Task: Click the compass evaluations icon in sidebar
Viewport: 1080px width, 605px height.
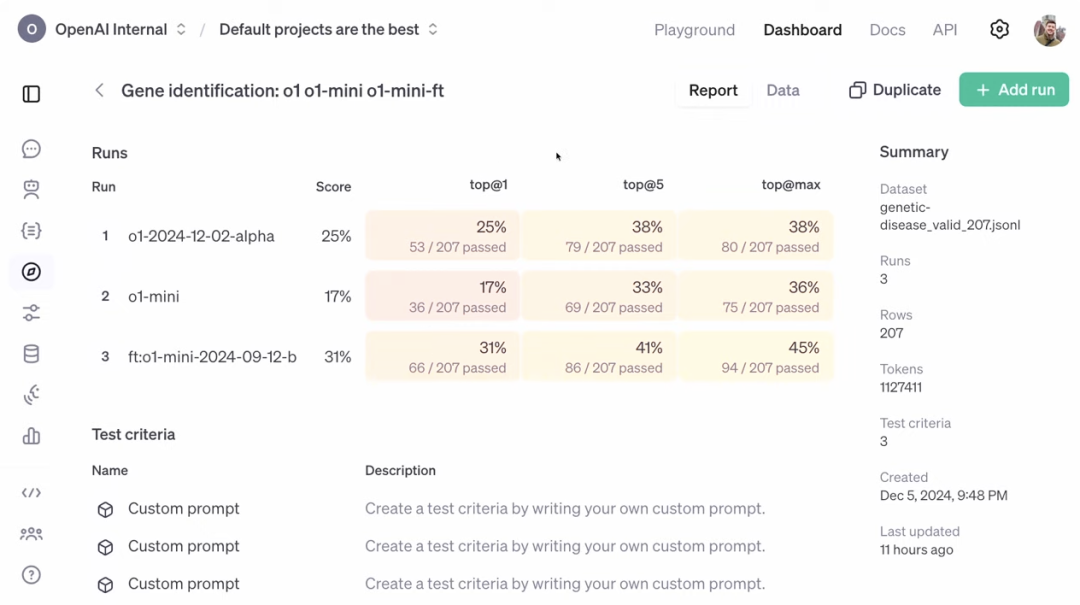Action: pyautogui.click(x=31, y=272)
